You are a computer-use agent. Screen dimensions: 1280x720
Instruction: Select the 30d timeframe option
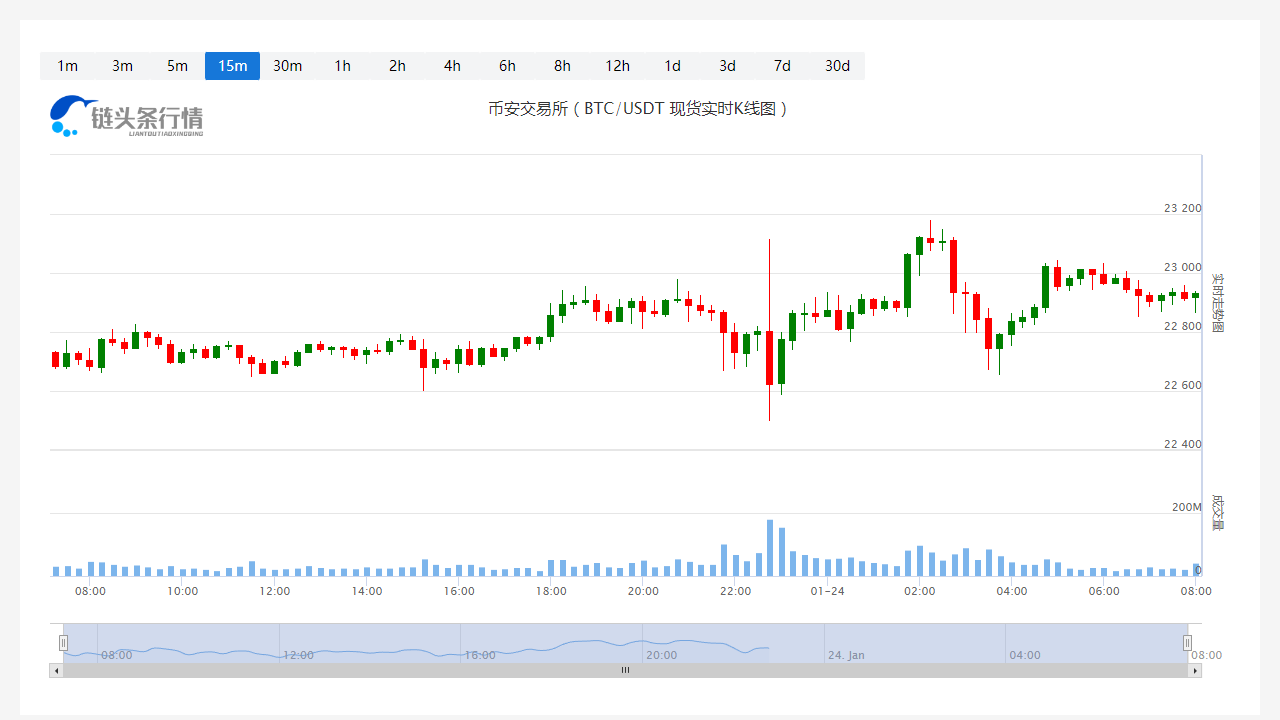tap(837, 65)
